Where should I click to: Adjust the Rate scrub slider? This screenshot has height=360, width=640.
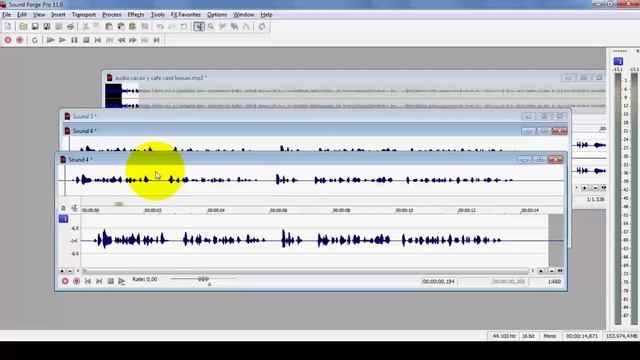(x=203, y=279)
